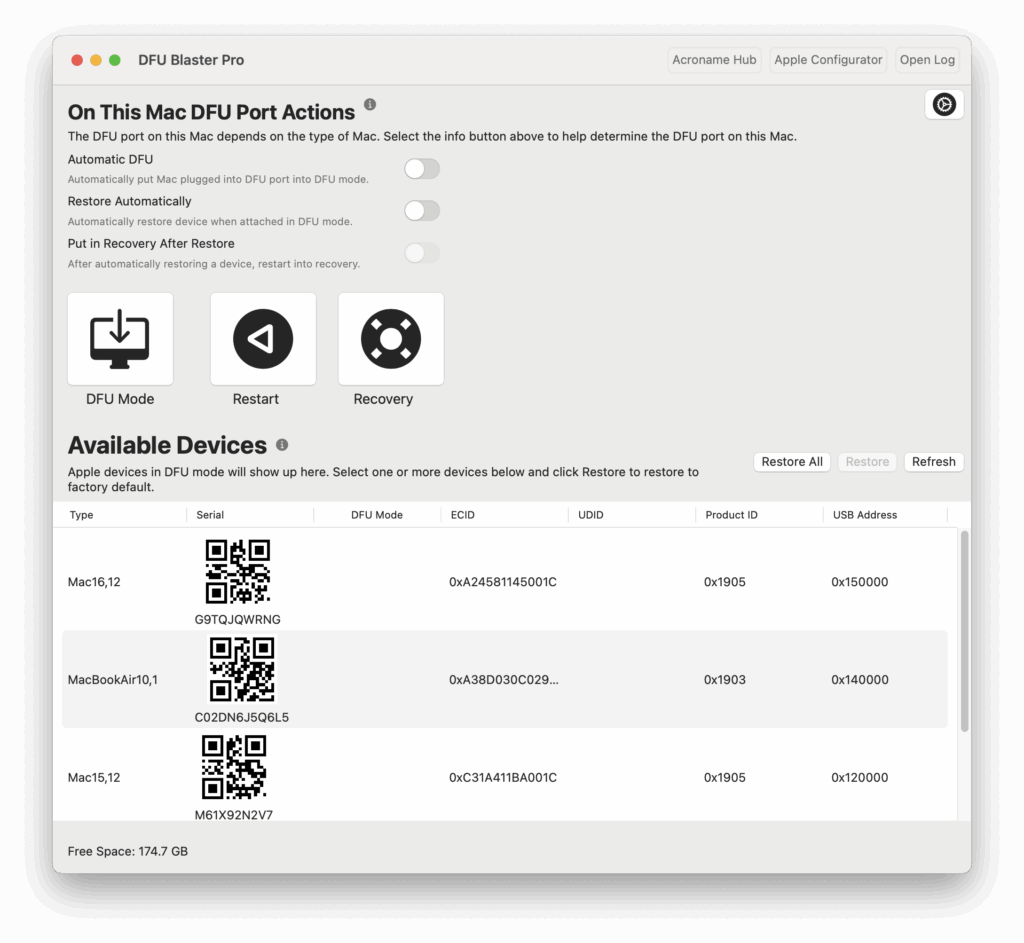Click the DFU Blaster Pro window title
Viewport: 1024px width, 943px height.
191,60
